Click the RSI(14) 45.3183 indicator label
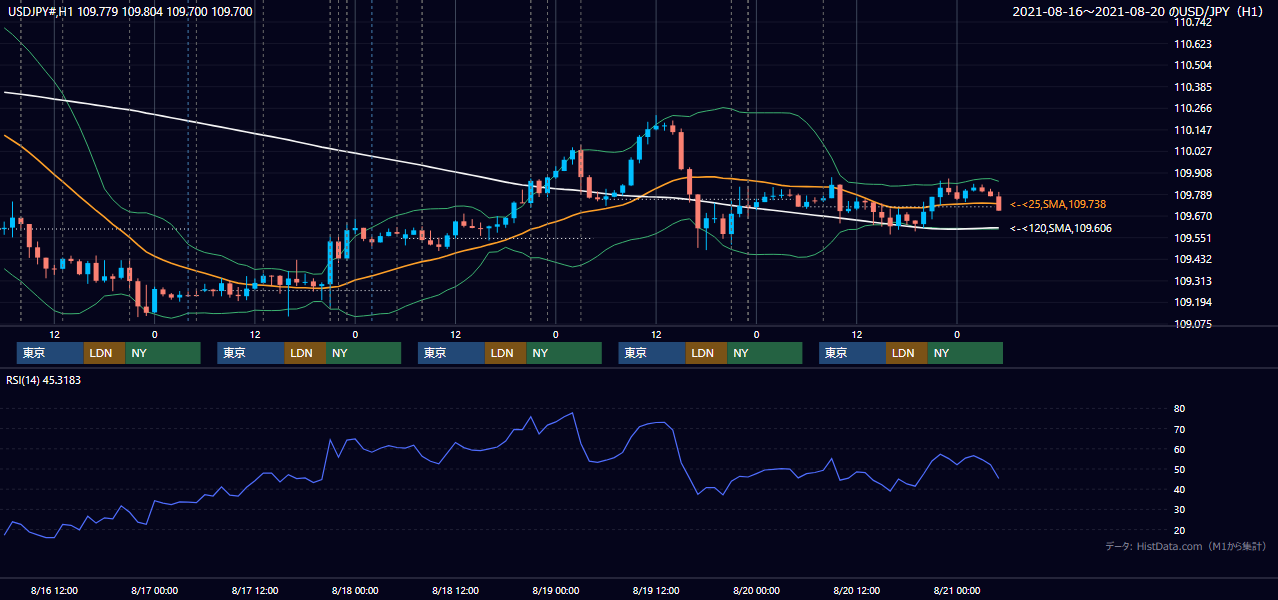Viewport: 1278px width, 600px height. [43, 380]
